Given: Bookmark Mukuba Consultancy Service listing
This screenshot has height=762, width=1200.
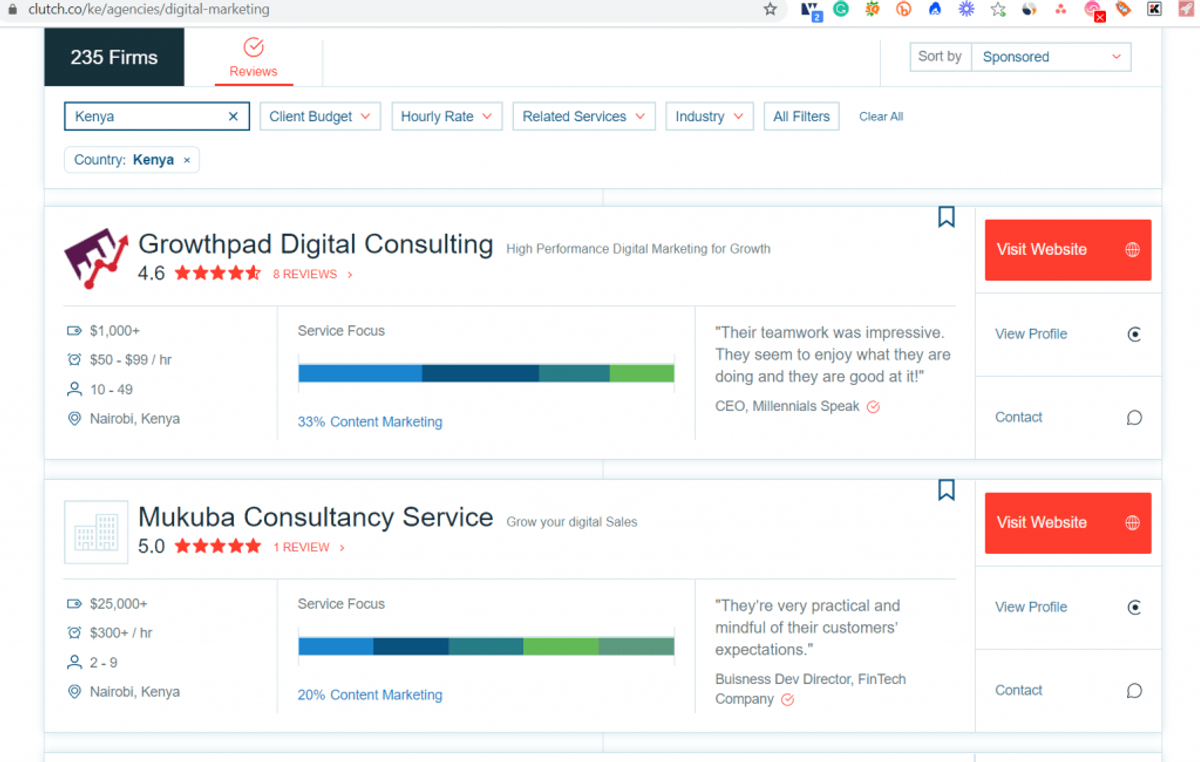Looking at the screenshot, I should tap(946, 490).
